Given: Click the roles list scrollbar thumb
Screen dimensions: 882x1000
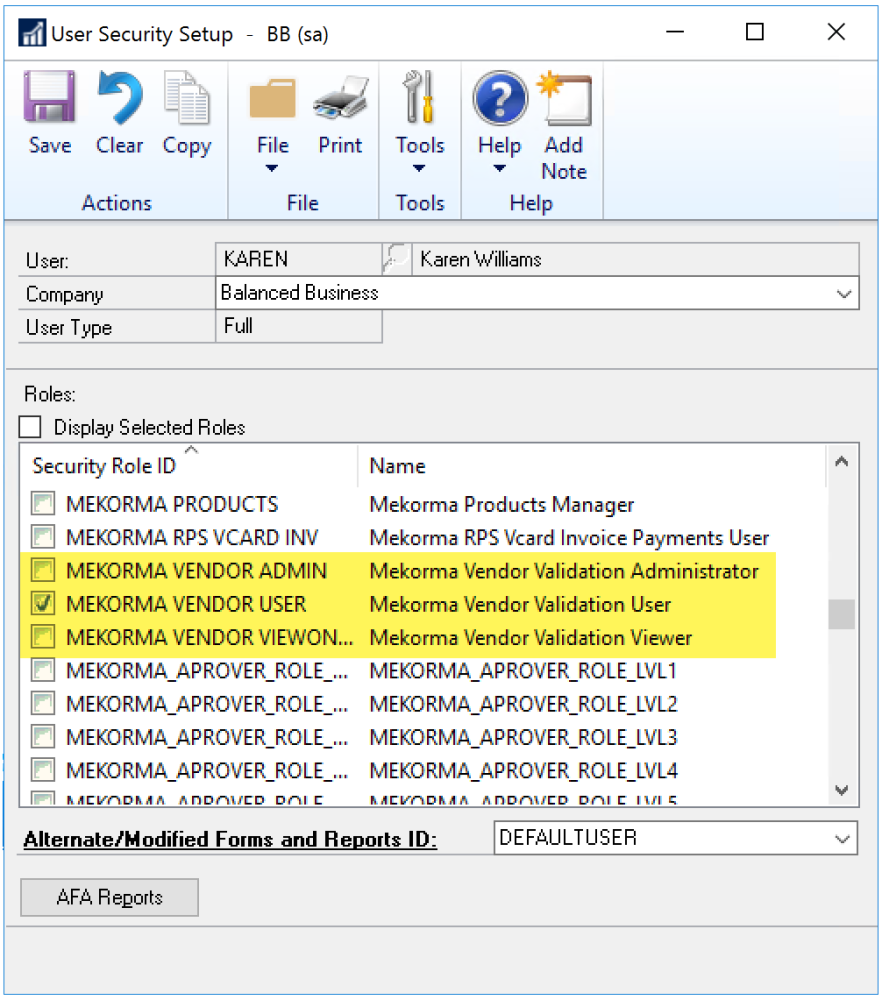Looking at the screenshot, I should 842,614.
